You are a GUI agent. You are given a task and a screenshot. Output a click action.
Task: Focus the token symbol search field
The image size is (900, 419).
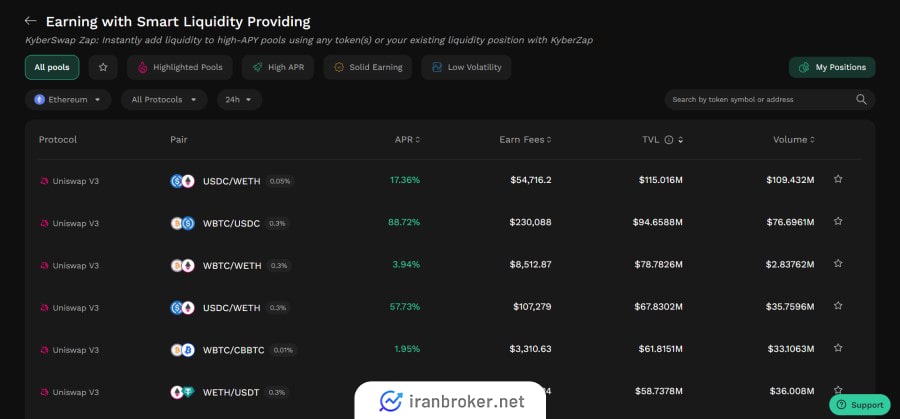(x=760, y=99)
